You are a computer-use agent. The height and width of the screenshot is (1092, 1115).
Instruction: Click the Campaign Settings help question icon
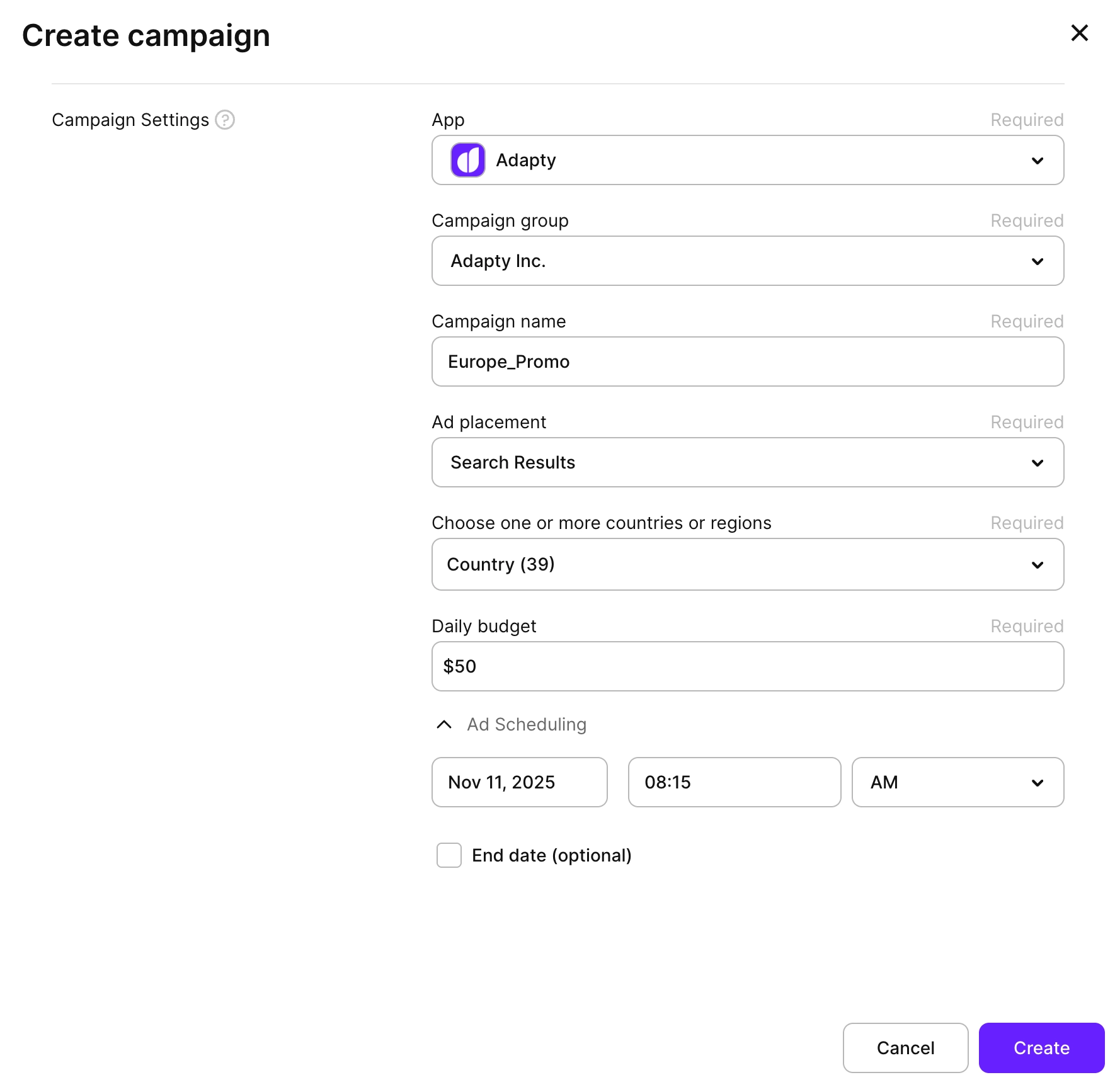point(225,120)
